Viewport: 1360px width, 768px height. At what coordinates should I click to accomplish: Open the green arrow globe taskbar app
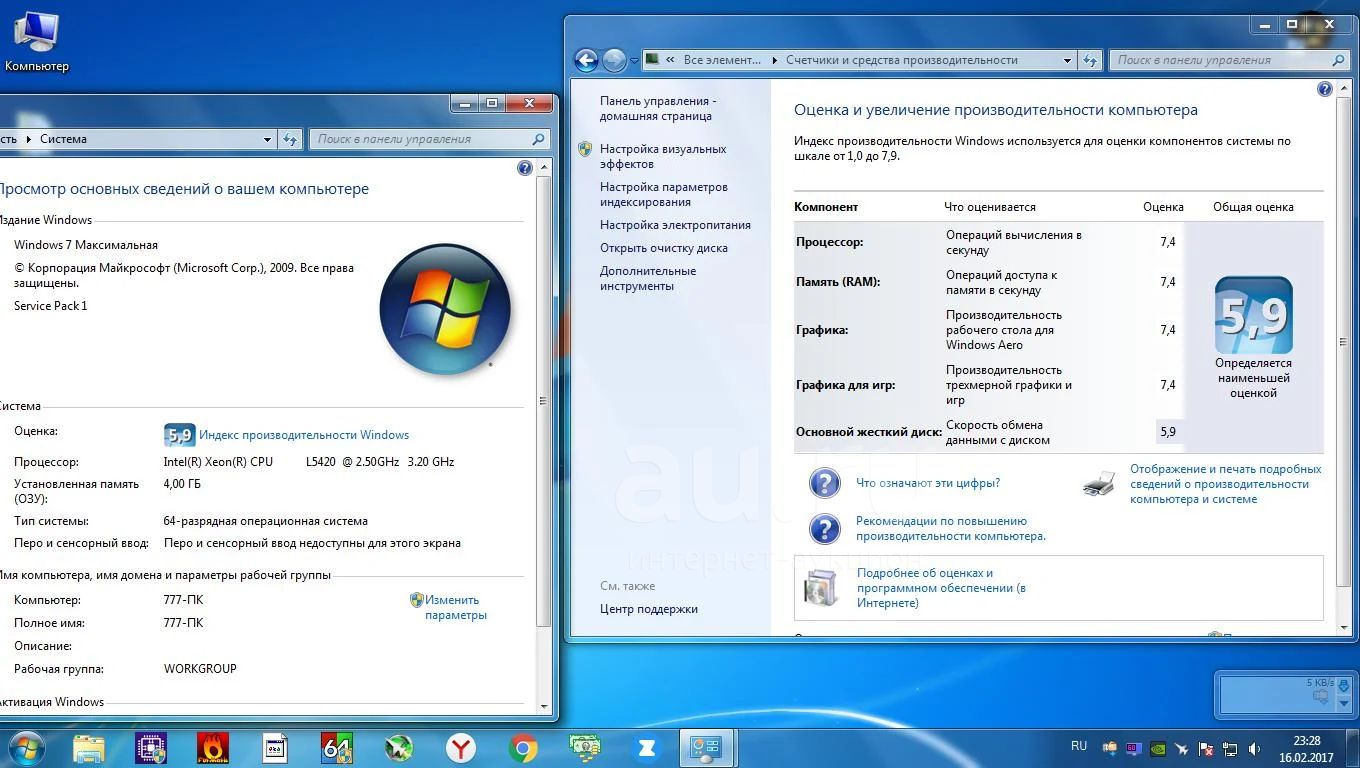point(399,748)
